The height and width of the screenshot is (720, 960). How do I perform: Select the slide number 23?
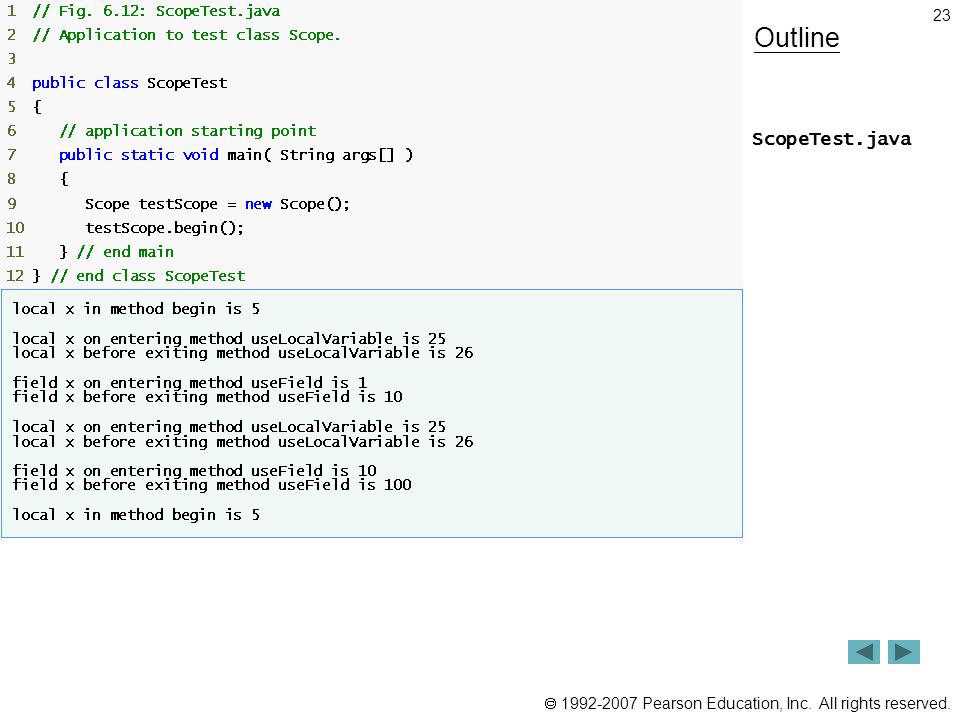click(941, 15)
